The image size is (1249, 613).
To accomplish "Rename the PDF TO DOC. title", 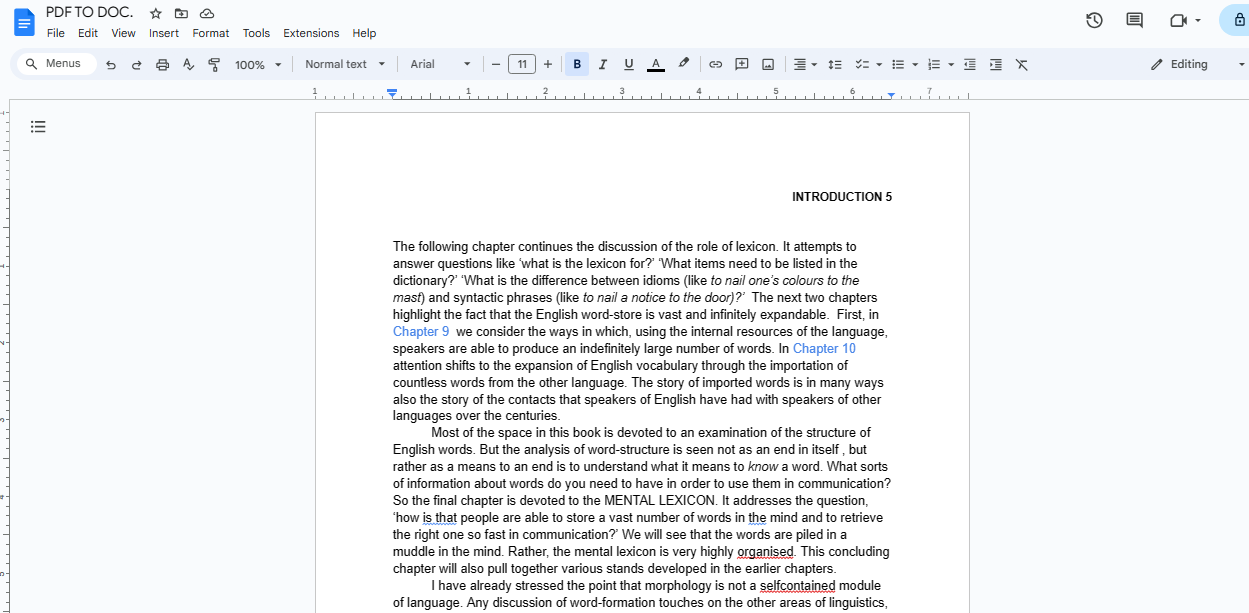I will [x=89, y=13].
